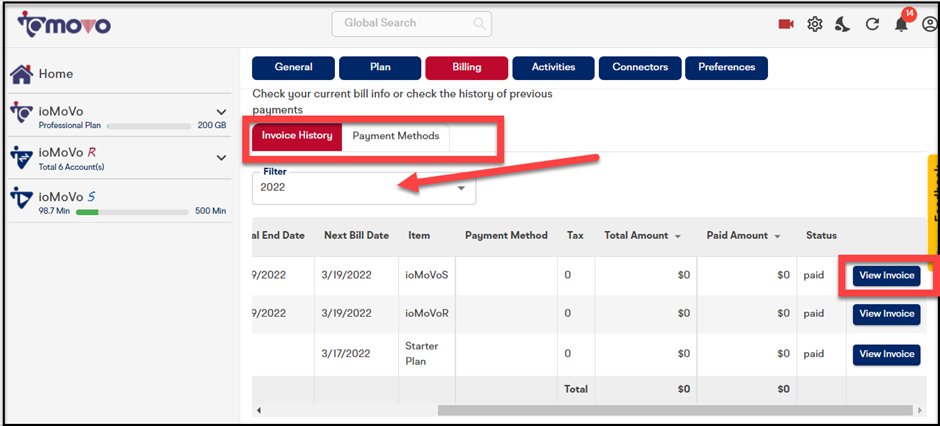Open the General tab
This screenshot has height=426, width=940.
[x=294, y=68]
